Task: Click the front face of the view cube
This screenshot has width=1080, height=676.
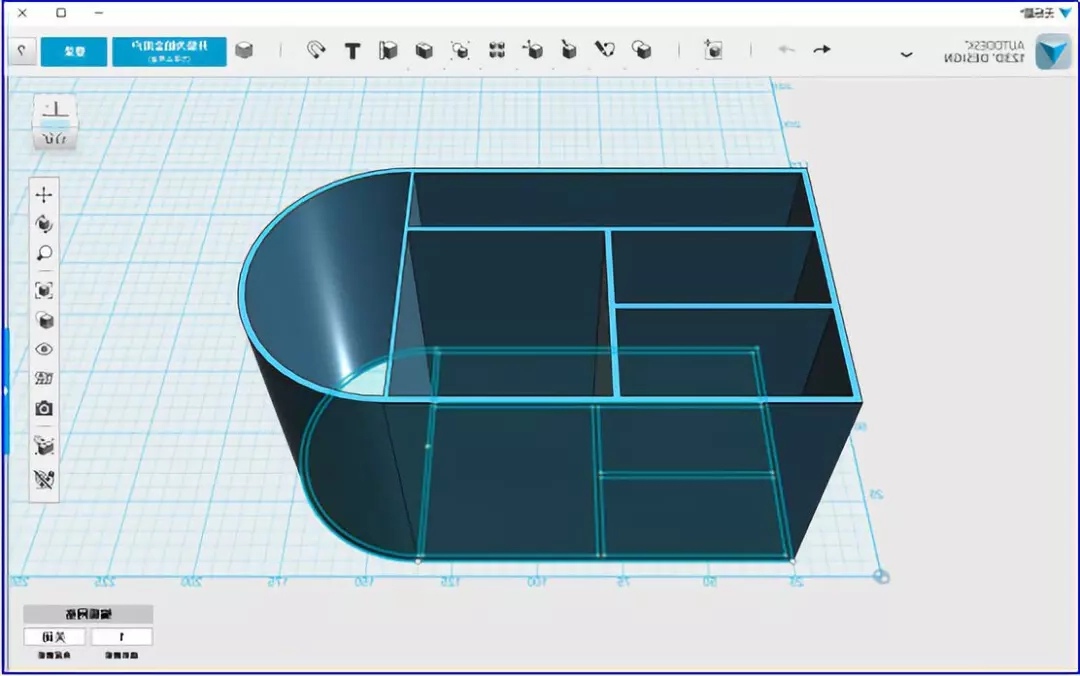Action: (55, 139)
